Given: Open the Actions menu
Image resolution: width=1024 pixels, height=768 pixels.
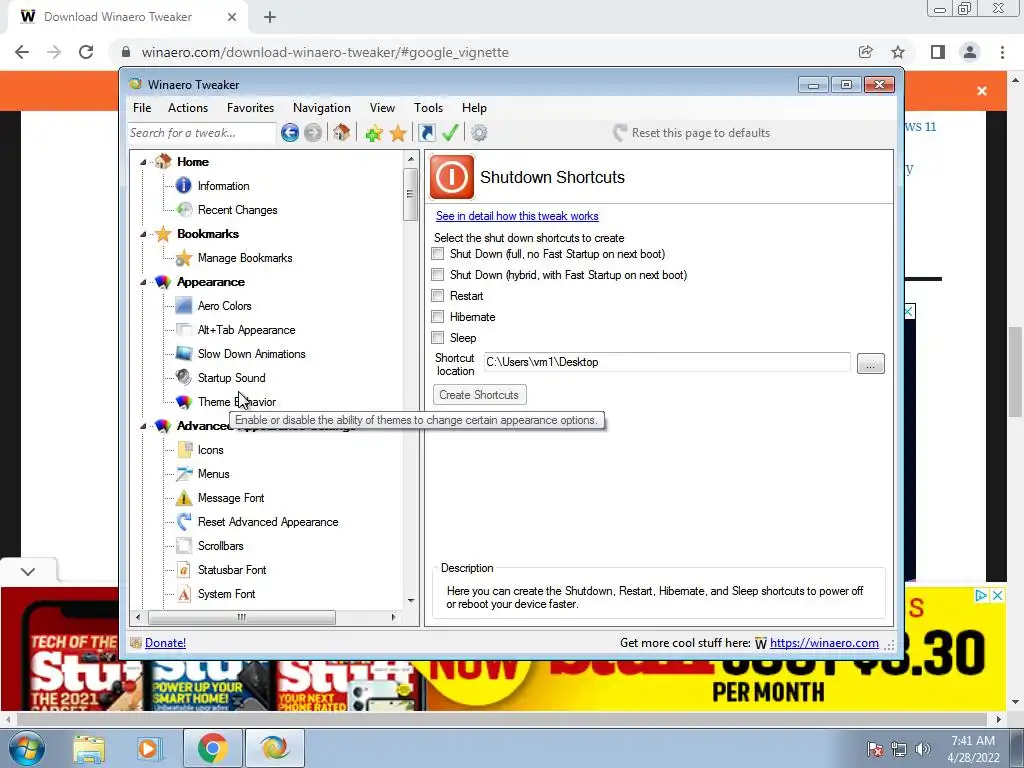Looking at the screenshot, I should click(x=188, y=108).
